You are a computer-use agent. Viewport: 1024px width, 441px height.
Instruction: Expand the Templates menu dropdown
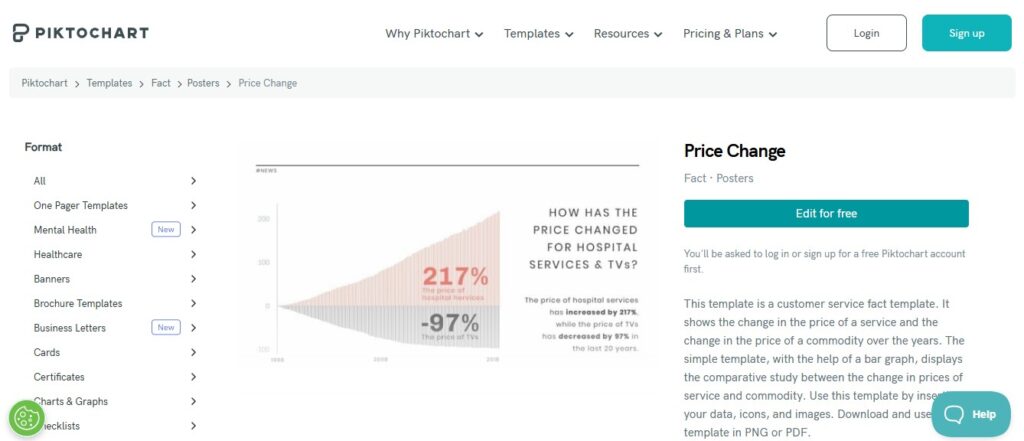tap(539, 33)
